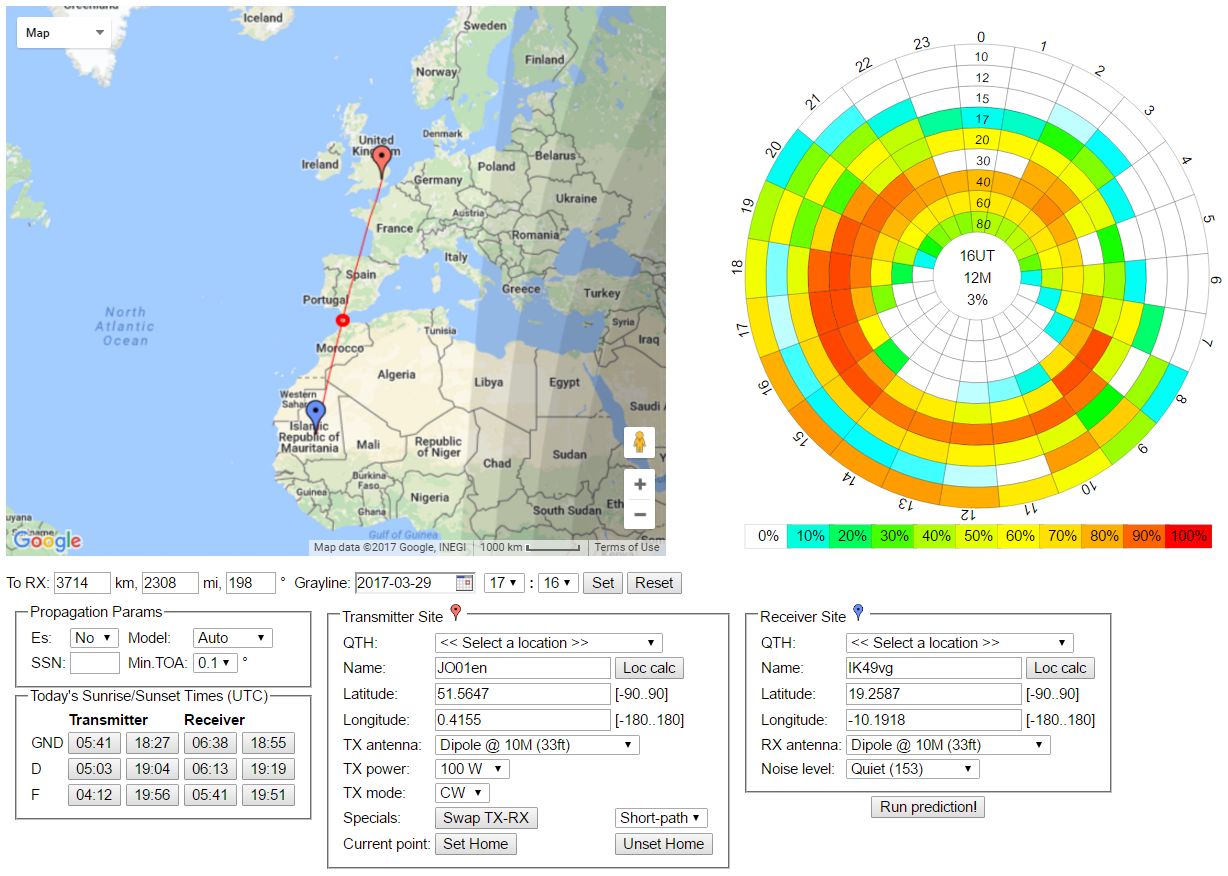Click the transmitter GND sunrise 05:41 button

(x=92, y=743)
